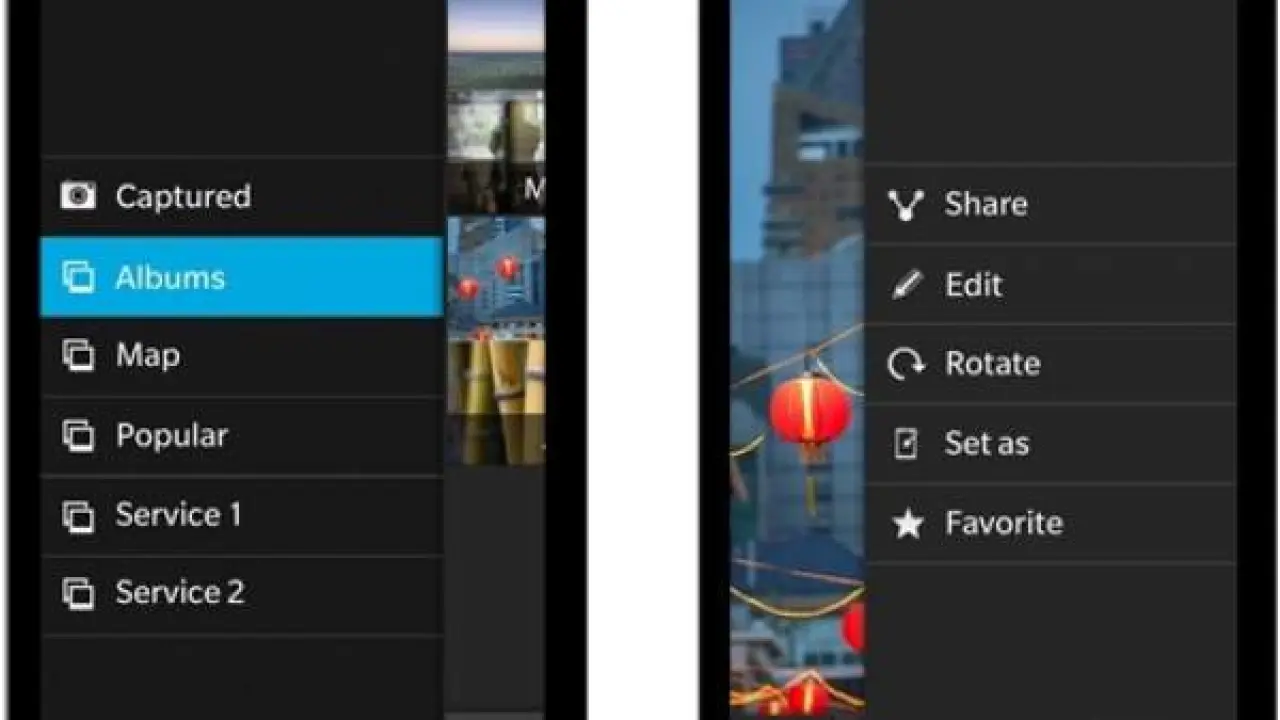Mark the photo as Favorite
This screenshot has width=1280, height=720.
pyautogui.click(x=1003, y=523)
